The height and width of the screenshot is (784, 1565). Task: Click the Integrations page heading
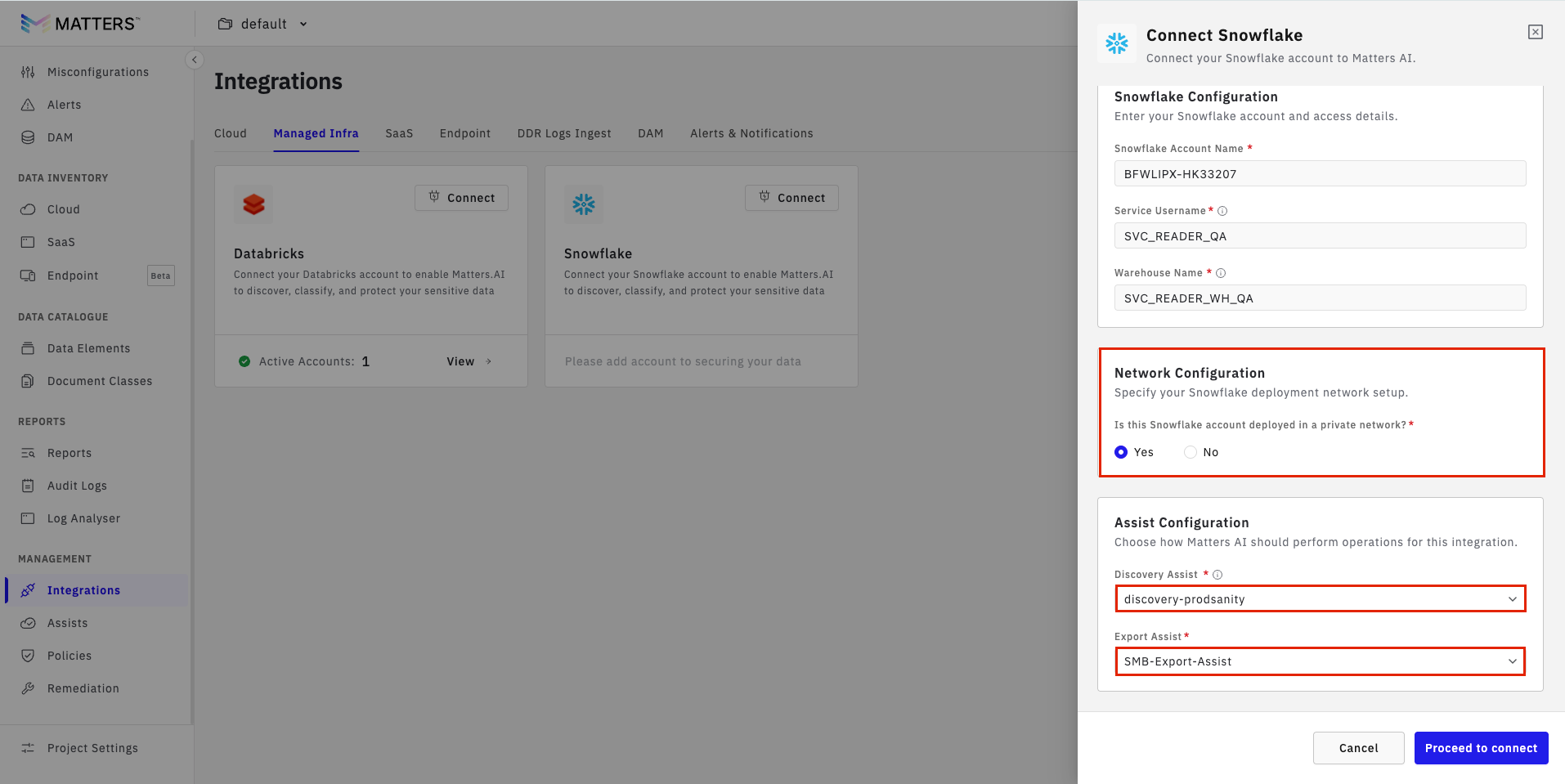pos(278,82)
